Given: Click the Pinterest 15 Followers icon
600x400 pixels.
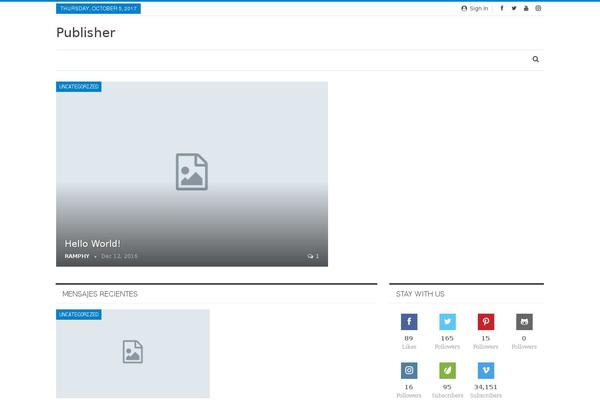Looking at the screenshot, I should click(x=486, y=322).
